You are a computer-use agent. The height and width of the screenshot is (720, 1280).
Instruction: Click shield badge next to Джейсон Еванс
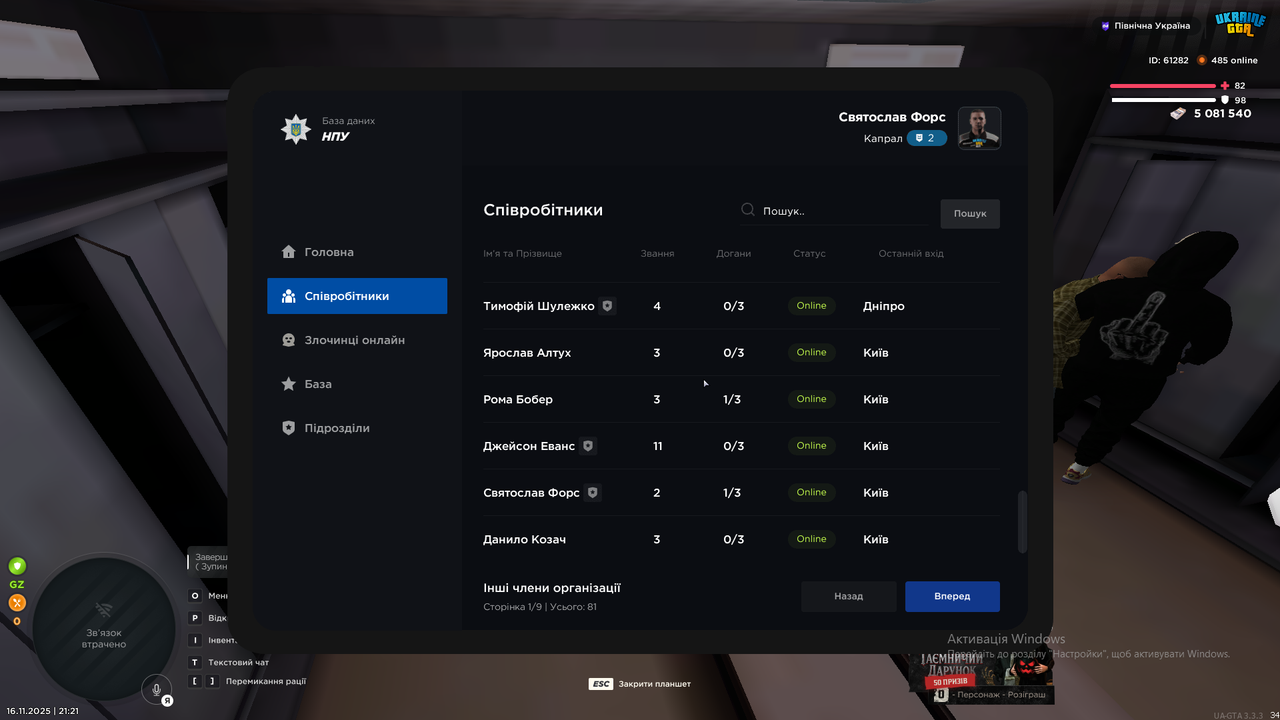point(588,446)
